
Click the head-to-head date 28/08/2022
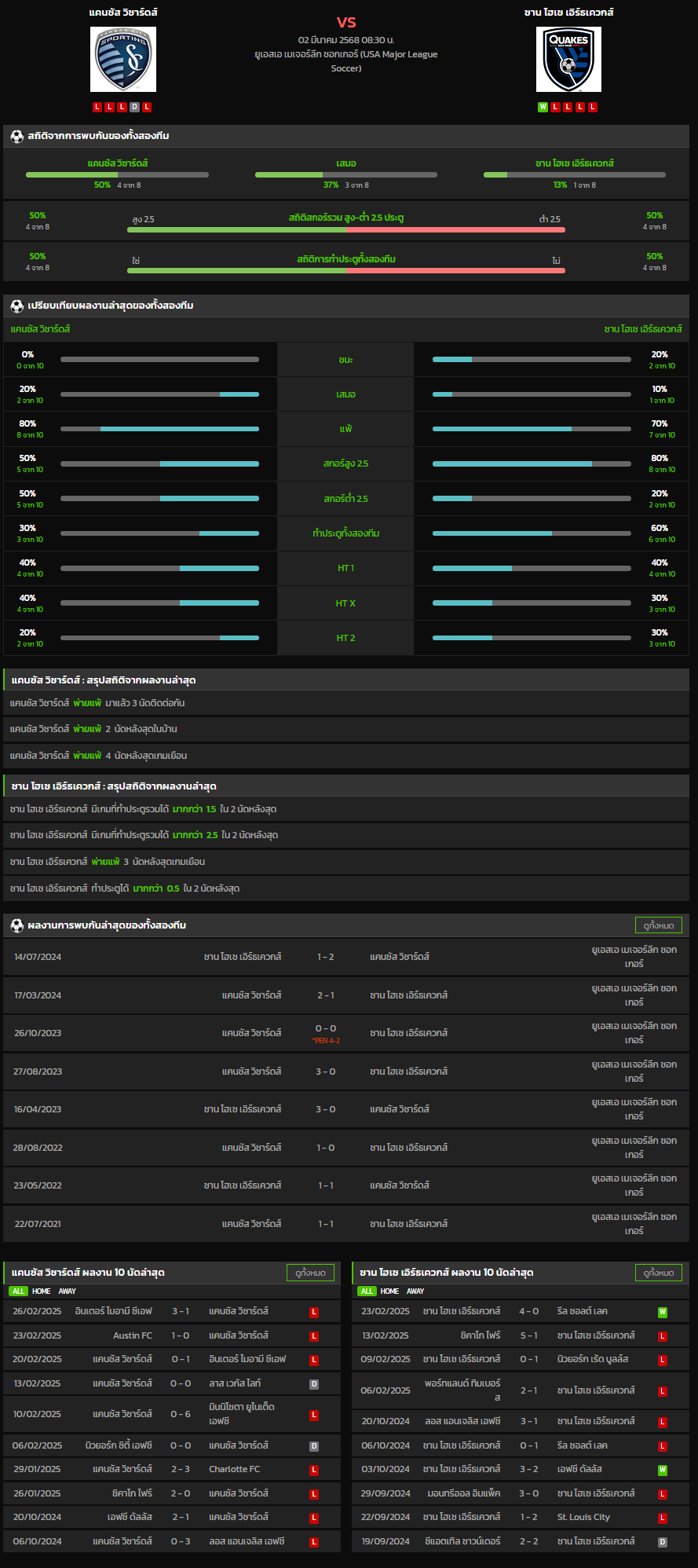tap(38, 1148)
